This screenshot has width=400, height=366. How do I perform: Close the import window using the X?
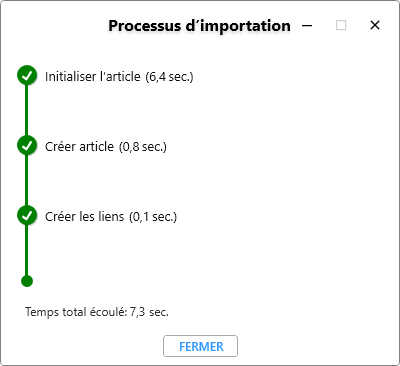coord(375,25)
